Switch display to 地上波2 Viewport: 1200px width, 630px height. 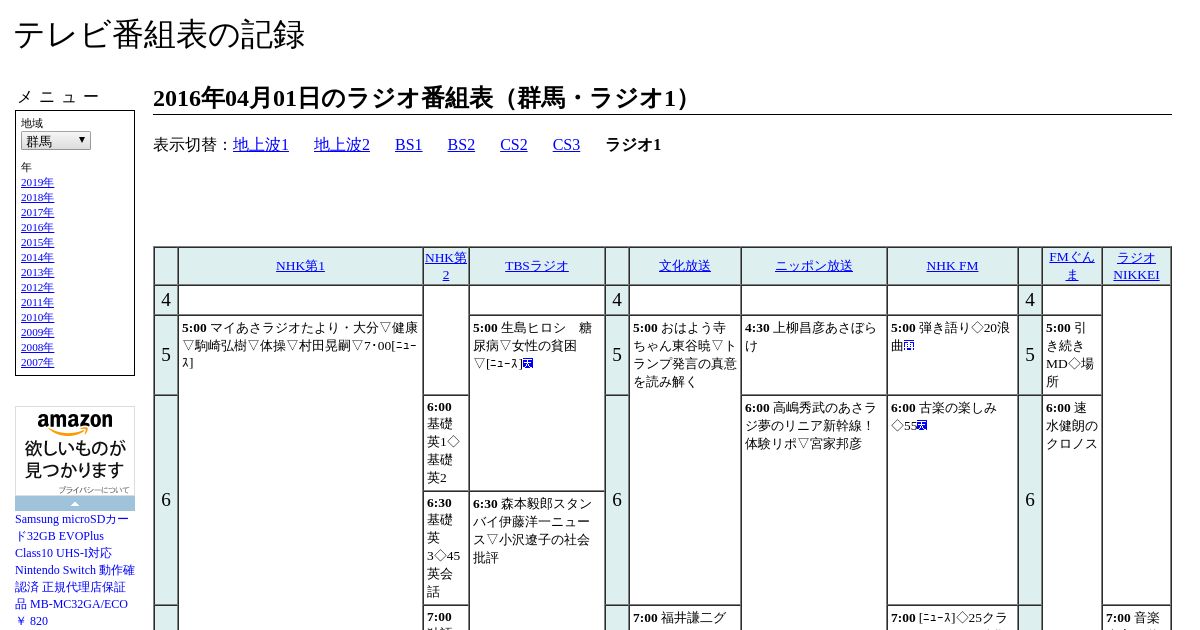pos(342,145)
